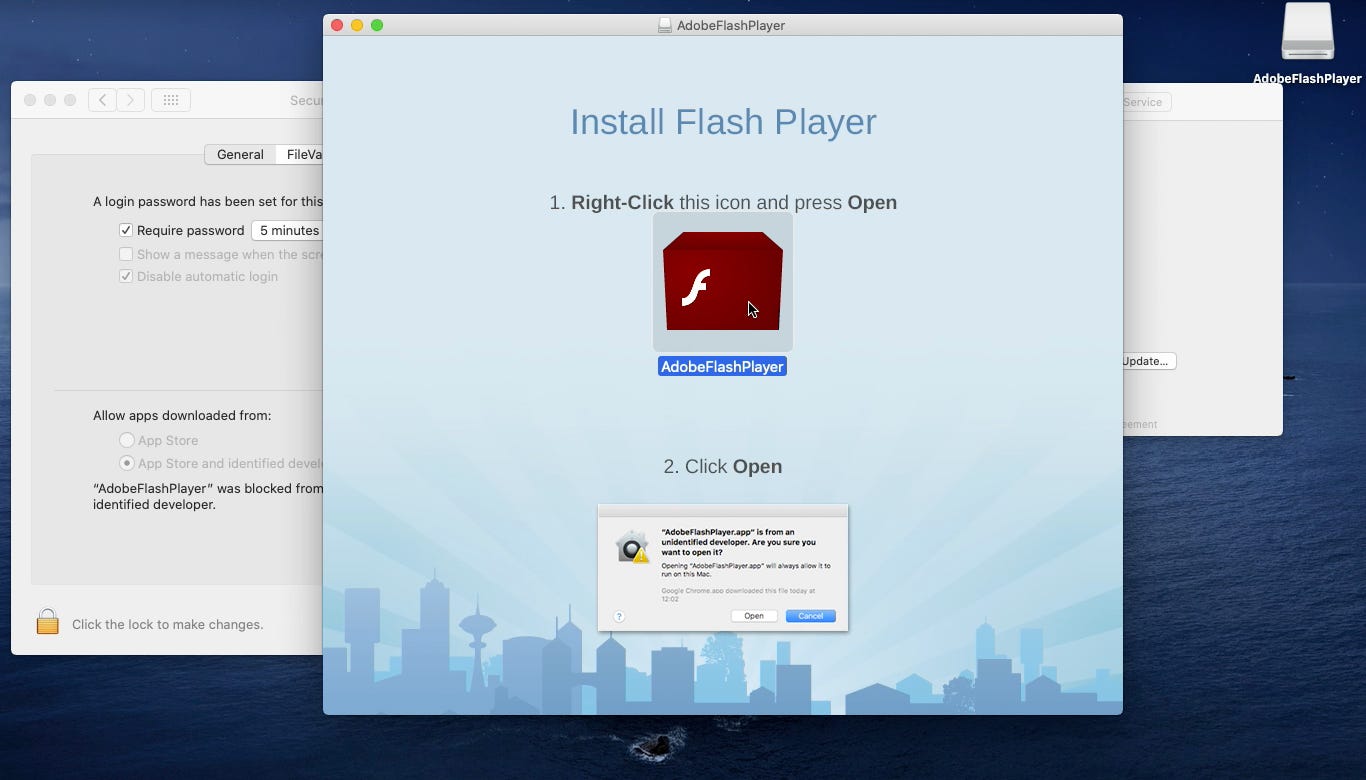The width and height of the screenshot is (1366, 780).
Task: Click the disk proxy icon in title bar
Action: [x=664, y=25]
